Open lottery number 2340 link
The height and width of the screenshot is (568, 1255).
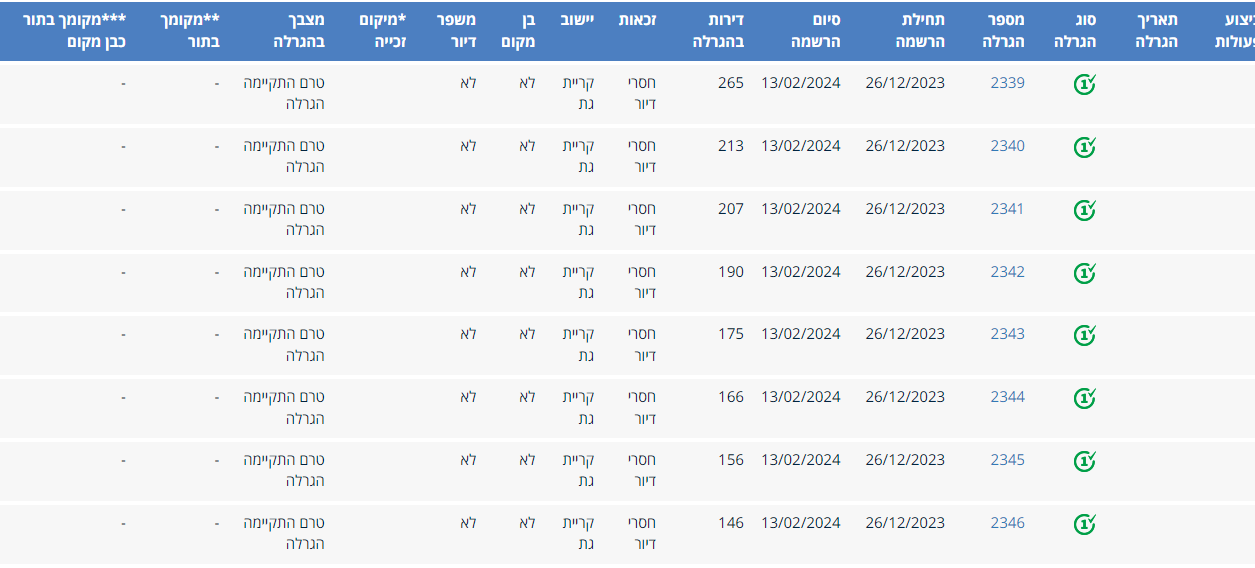click(x=1007, y=146)
